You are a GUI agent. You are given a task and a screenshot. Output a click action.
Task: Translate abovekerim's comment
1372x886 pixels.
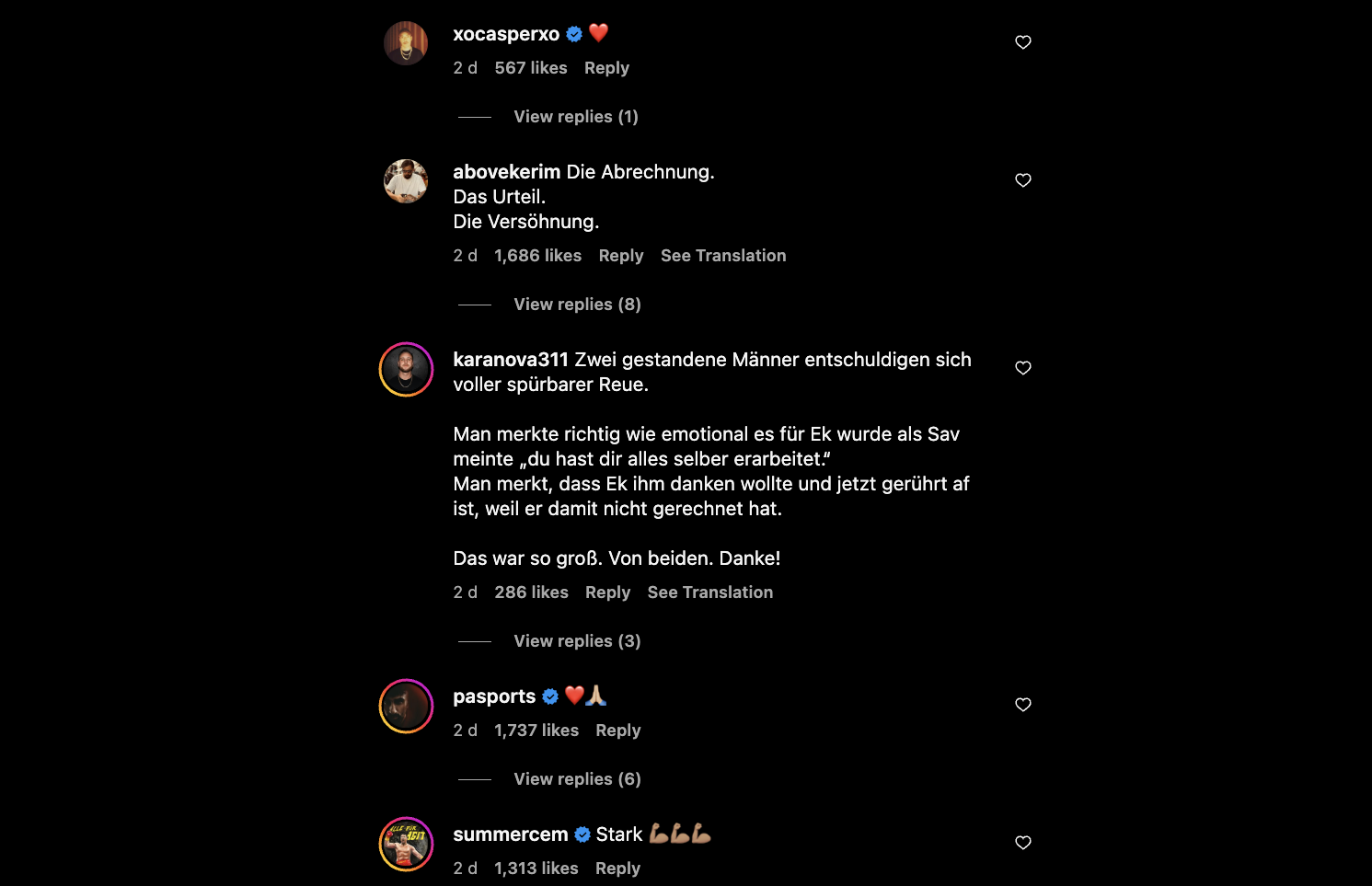coord(723,256)
